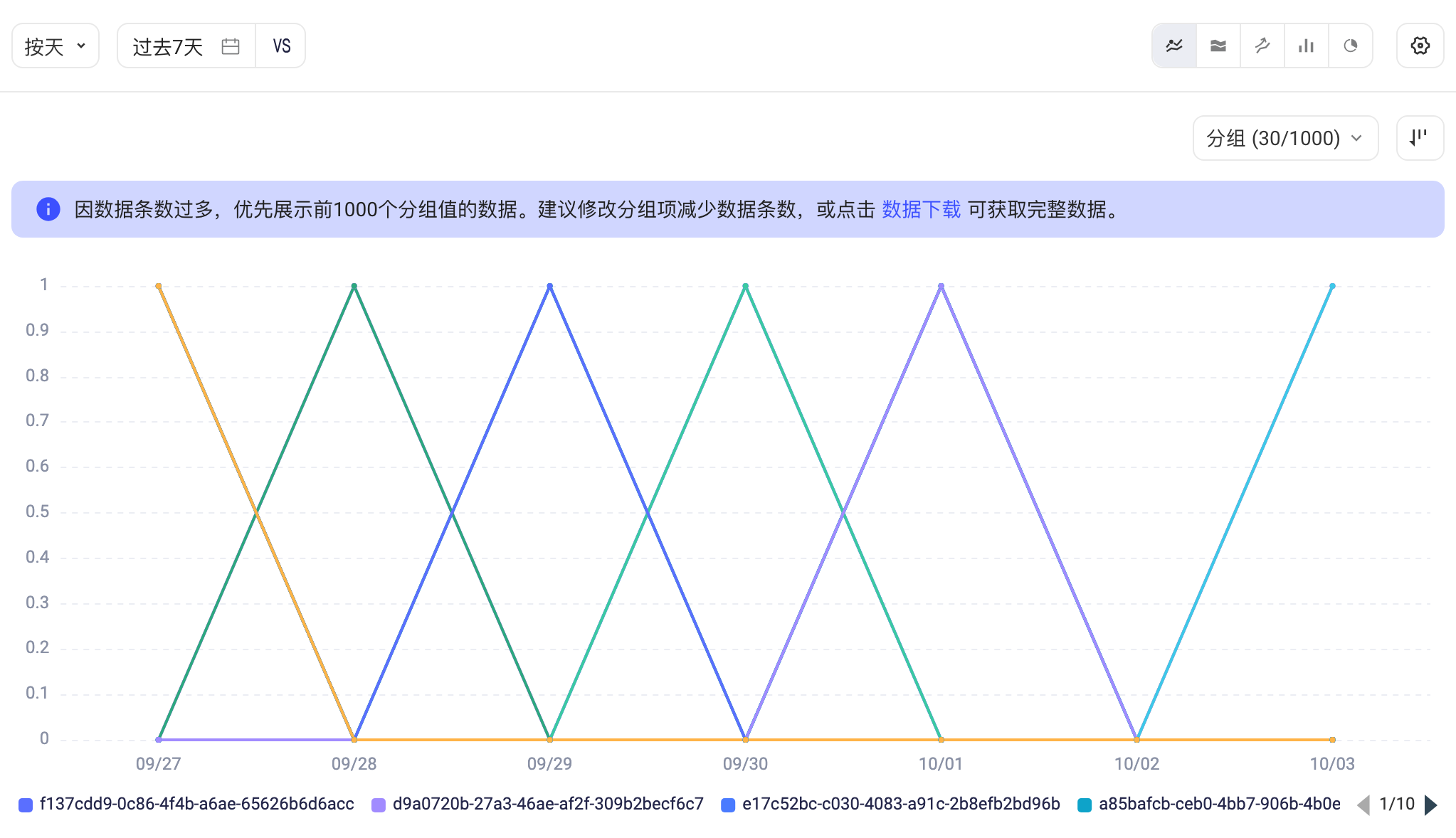Image resolution: width=1456 pixels, height=838 pixels.
Task: Switch to line chart view
Action: click(x=1174, y=46)
